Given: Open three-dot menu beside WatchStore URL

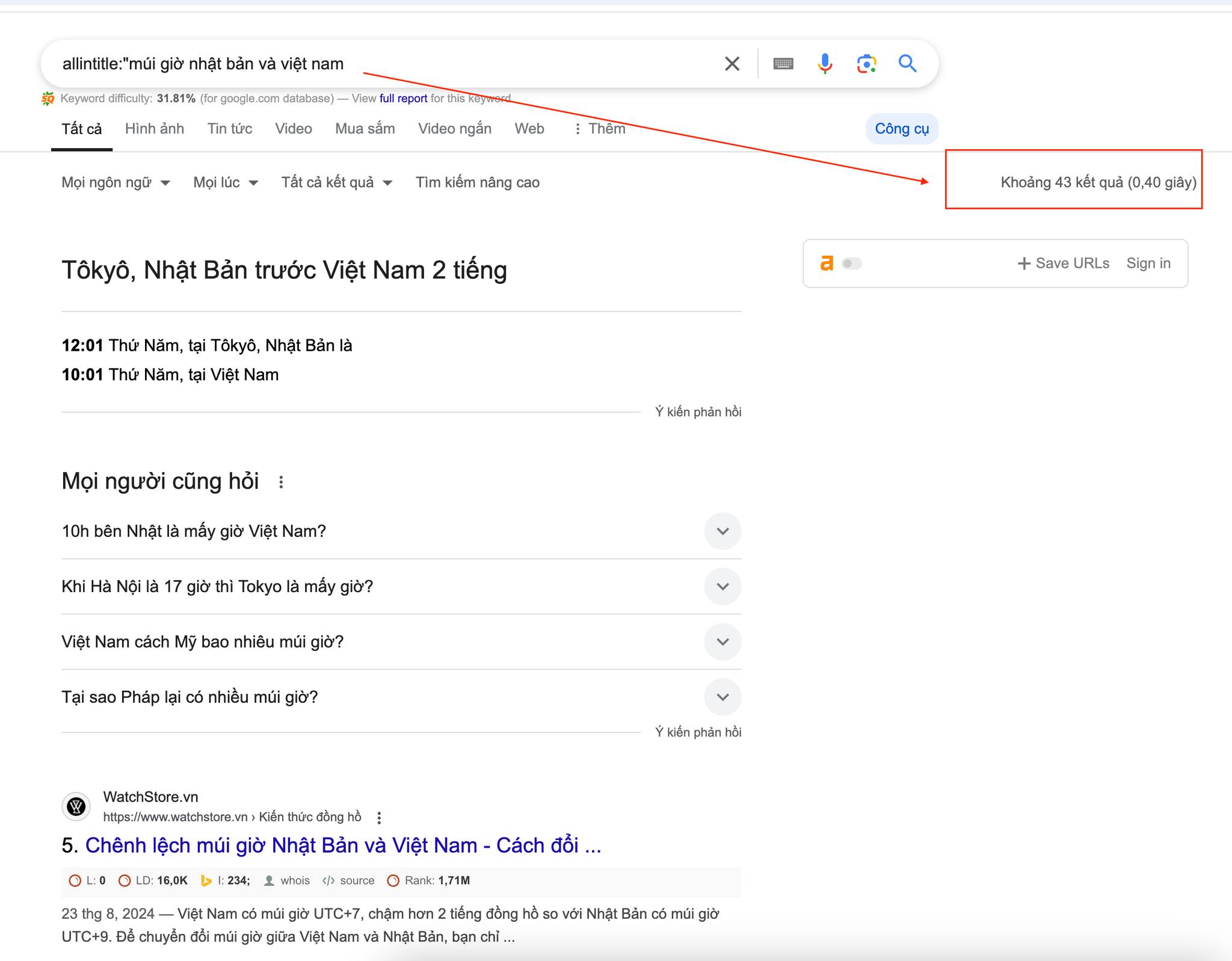Looking at the screenshot, I should click(379, 817).
